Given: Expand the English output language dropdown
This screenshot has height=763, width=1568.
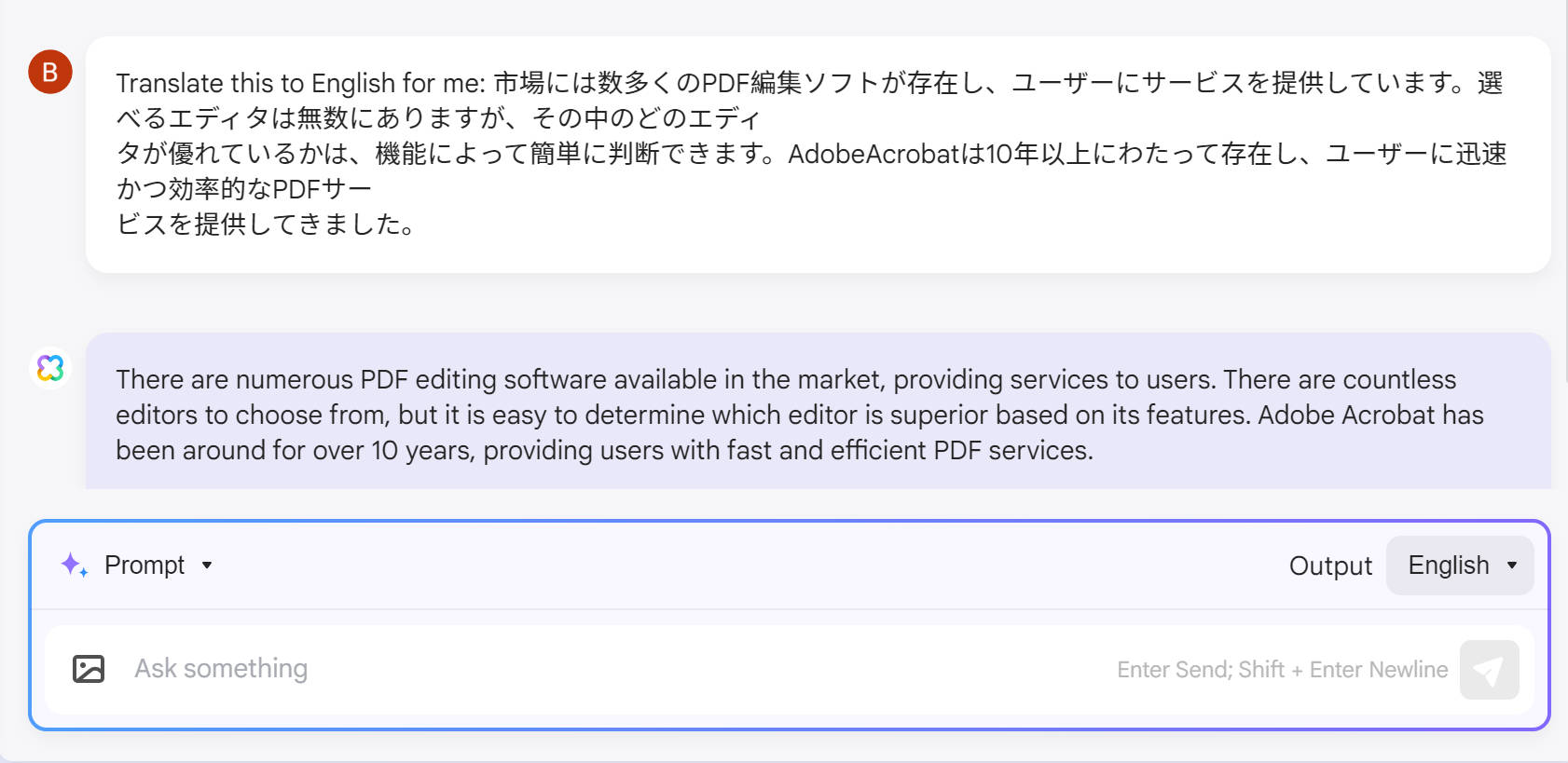Looking at the screenshot, I should pos(1459,565).
